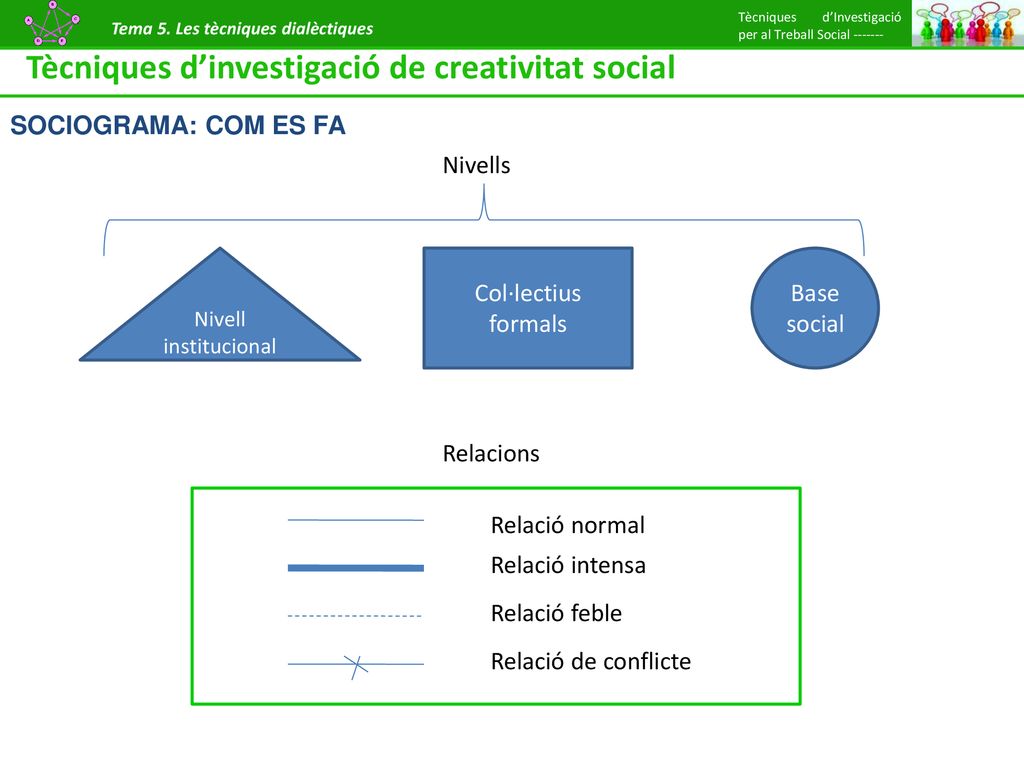
Task: Click the thick Relació intensa line sample
Action: (x=356, y=568)
